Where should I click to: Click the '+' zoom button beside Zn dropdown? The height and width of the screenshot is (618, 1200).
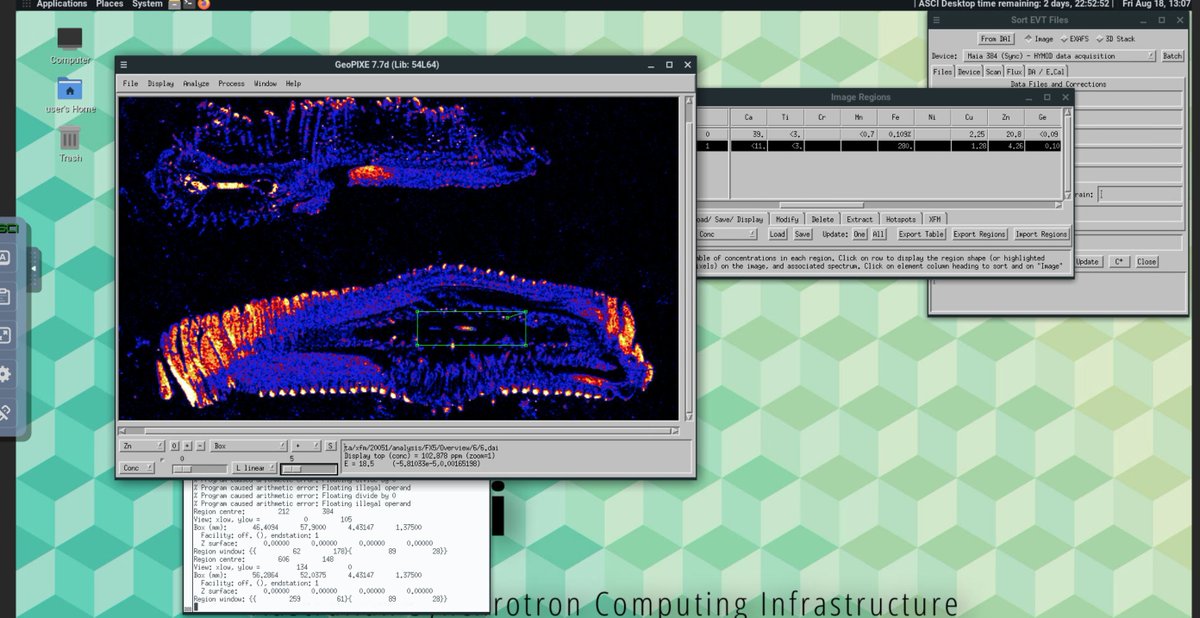187,445
